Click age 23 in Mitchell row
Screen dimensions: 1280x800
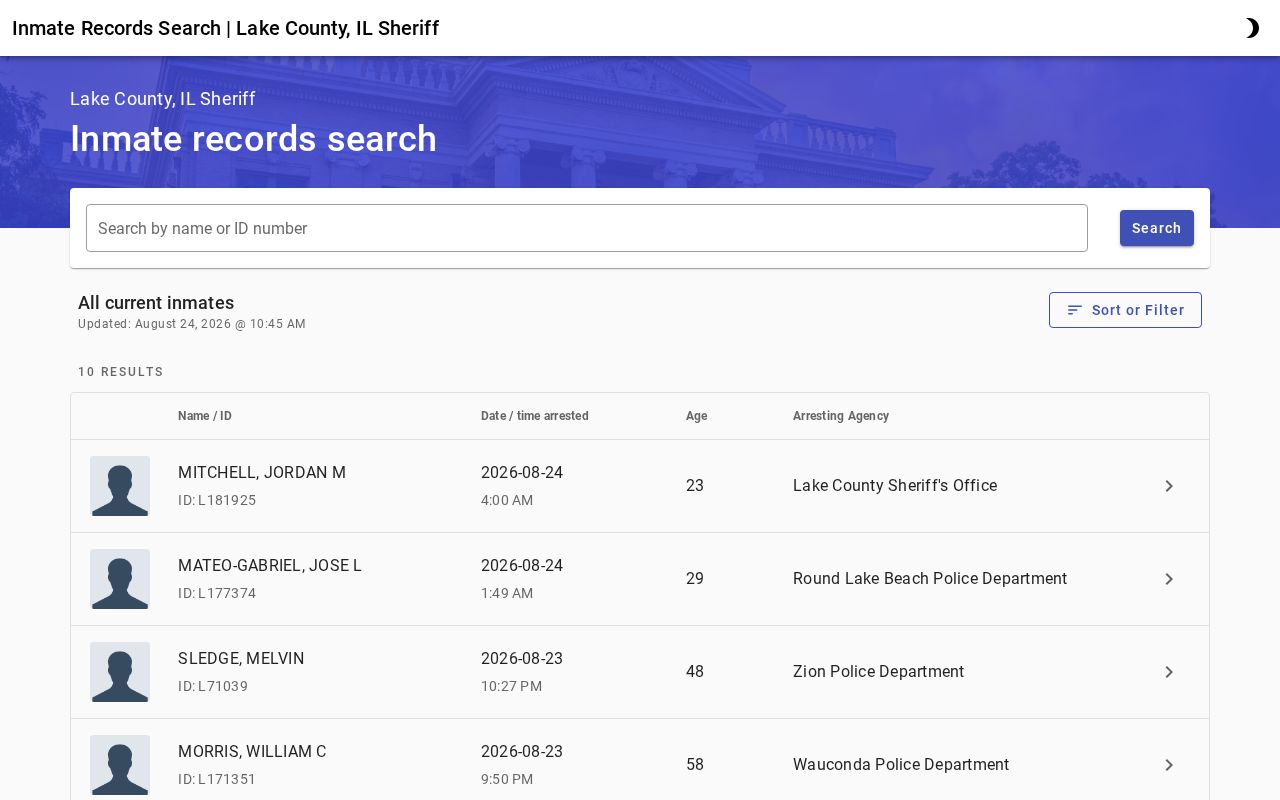(695, 486)
